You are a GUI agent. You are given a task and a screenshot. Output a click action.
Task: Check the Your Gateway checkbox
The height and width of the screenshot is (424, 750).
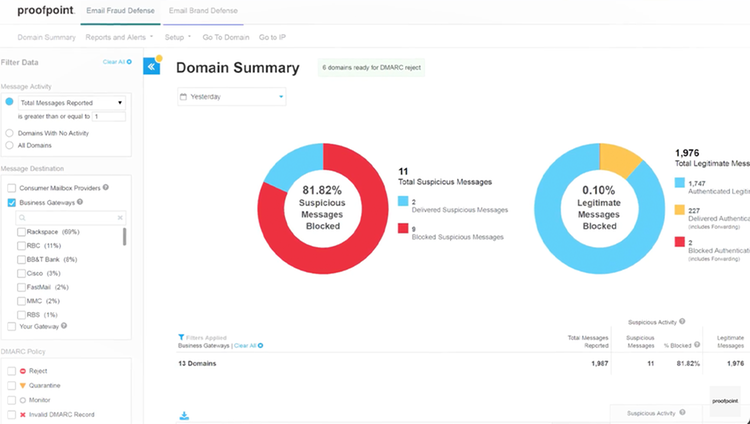click(11, 326)
